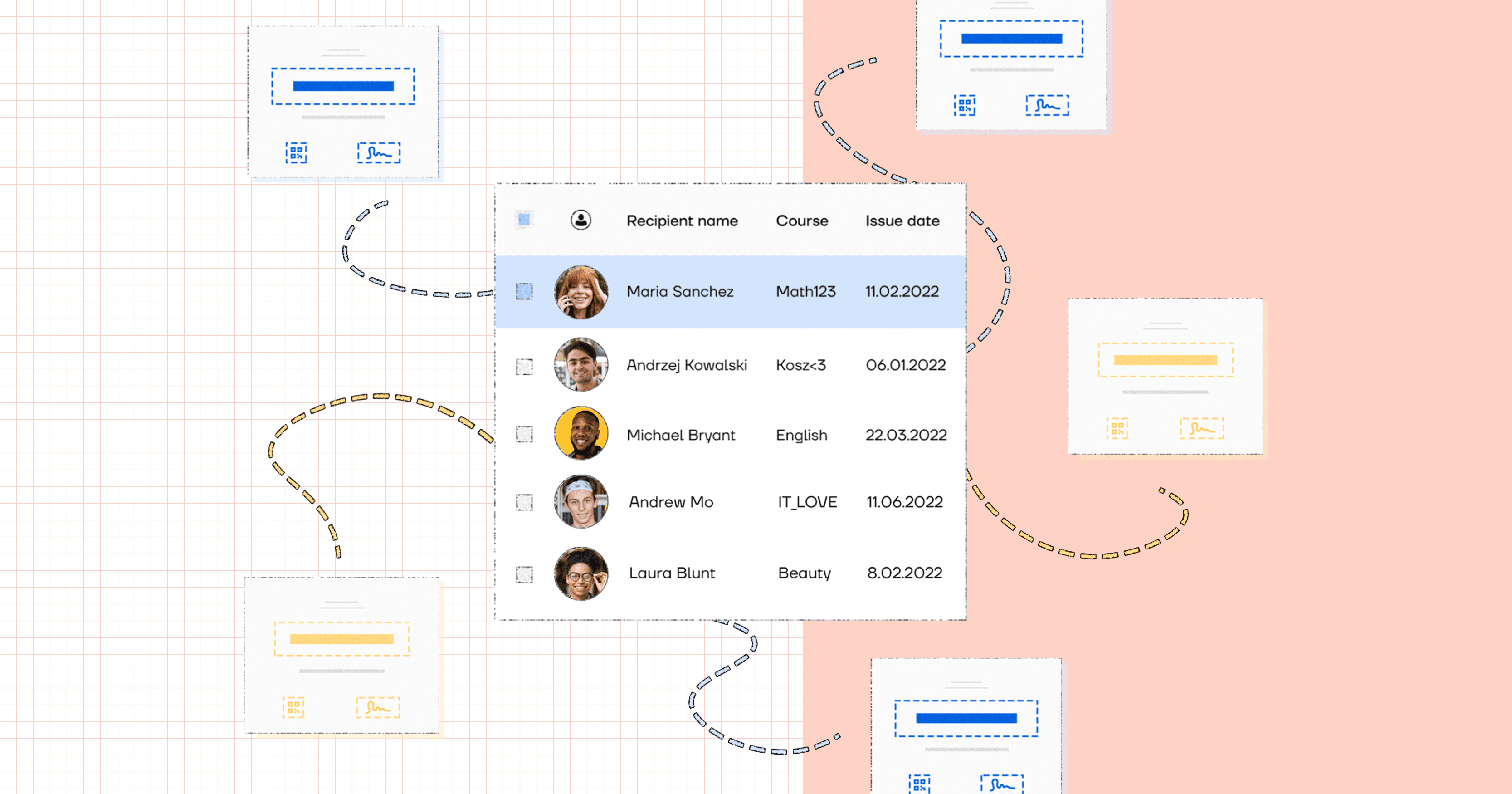Screen dimensions: 1512x794
Task: Sort by Course column header
Action: (802, 221)
